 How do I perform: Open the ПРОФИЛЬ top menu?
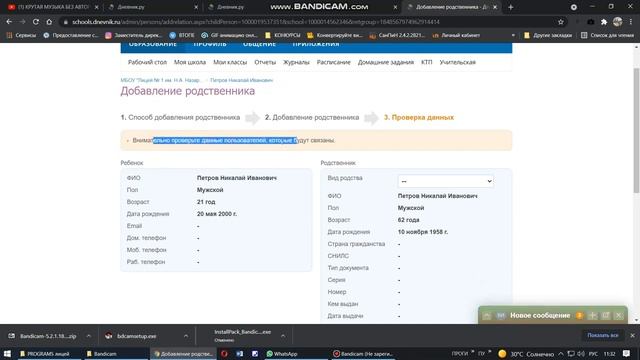[210, 44]
